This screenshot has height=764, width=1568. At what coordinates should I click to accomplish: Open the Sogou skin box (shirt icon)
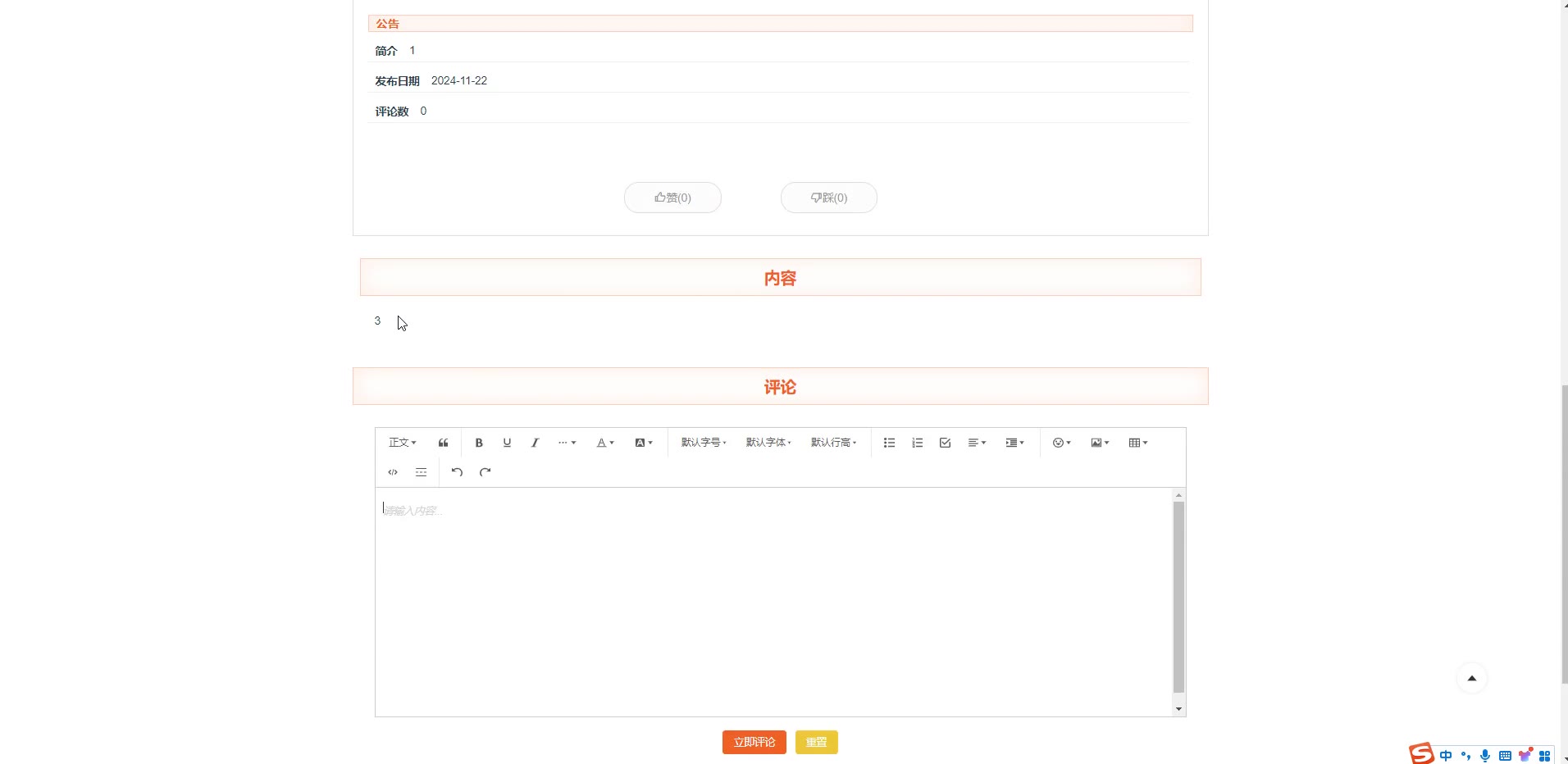tap(1525, 756)
